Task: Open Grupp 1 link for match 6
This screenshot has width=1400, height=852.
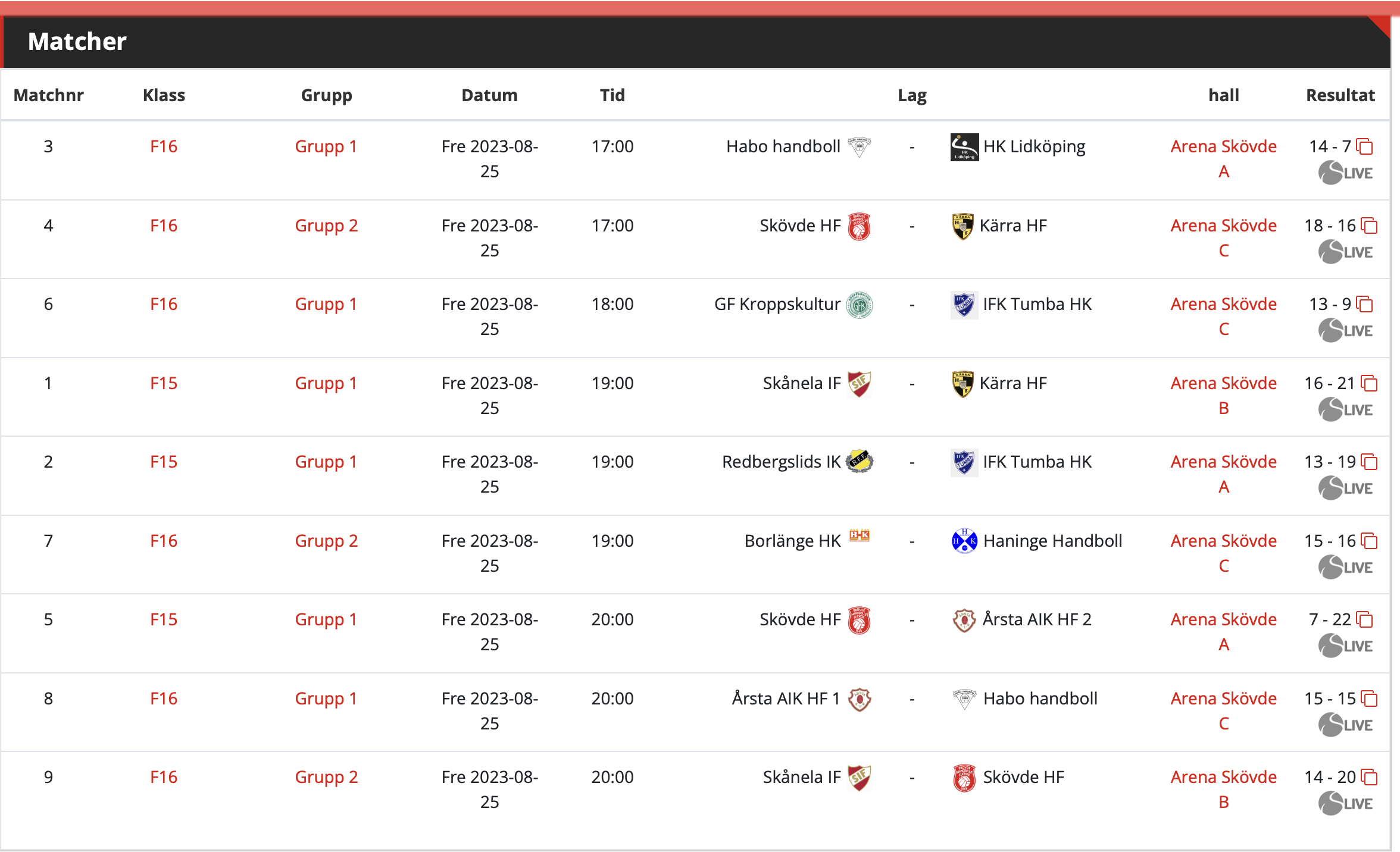Action: [x=326, y=305]
